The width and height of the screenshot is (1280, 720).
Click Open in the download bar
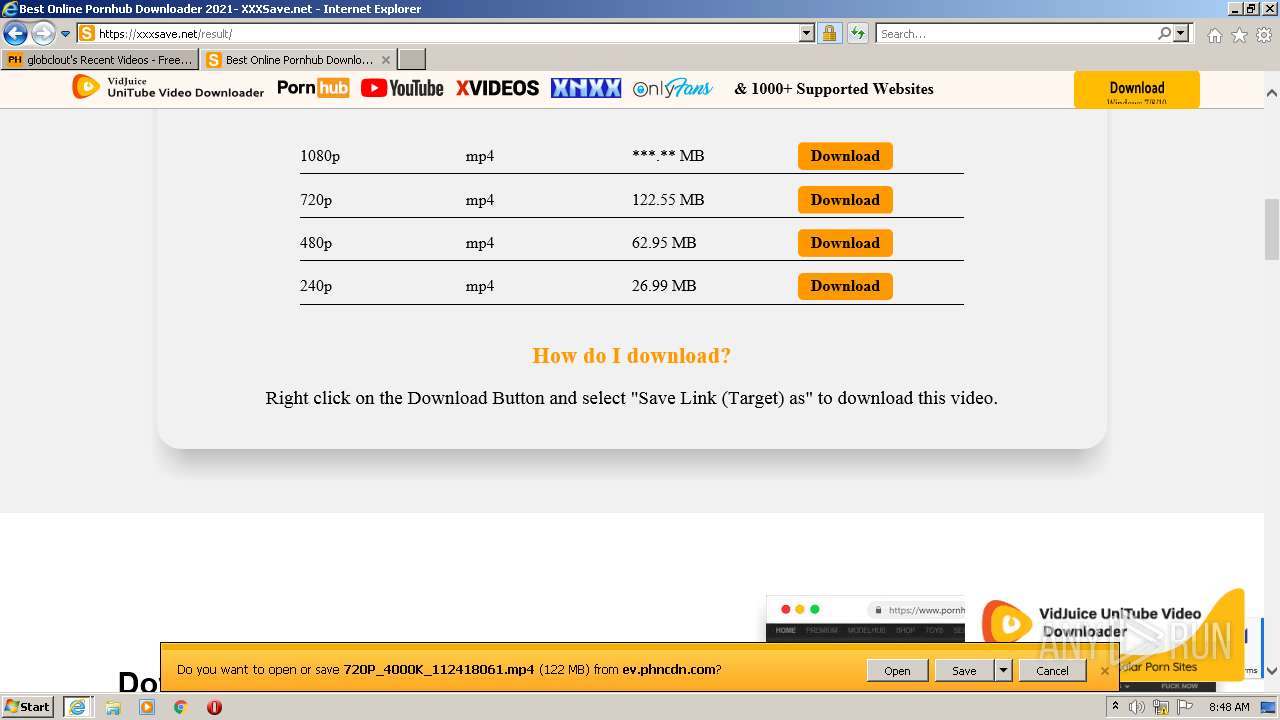[897, 671]
